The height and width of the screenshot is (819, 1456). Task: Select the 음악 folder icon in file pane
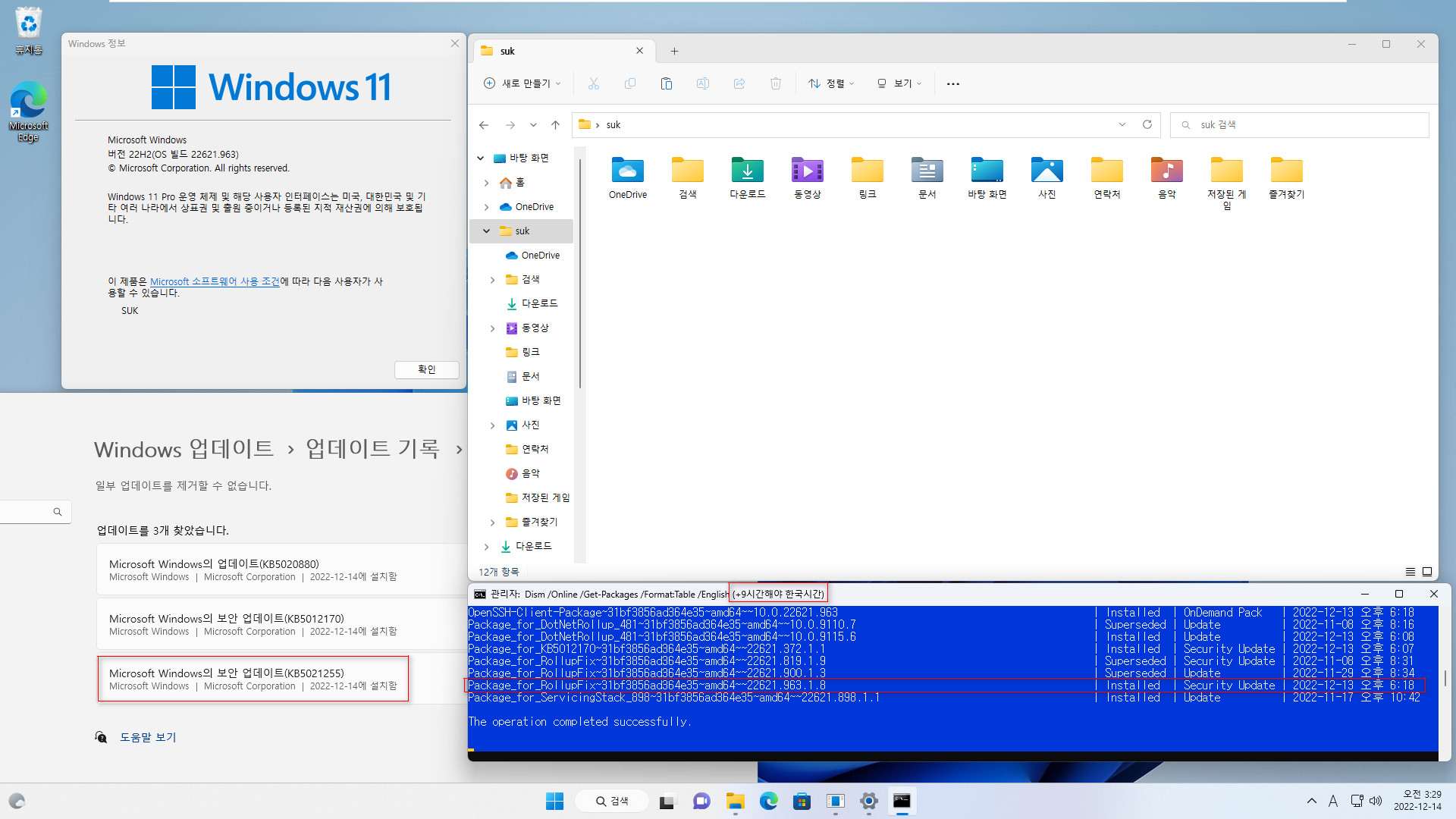tap(1167, 178)
